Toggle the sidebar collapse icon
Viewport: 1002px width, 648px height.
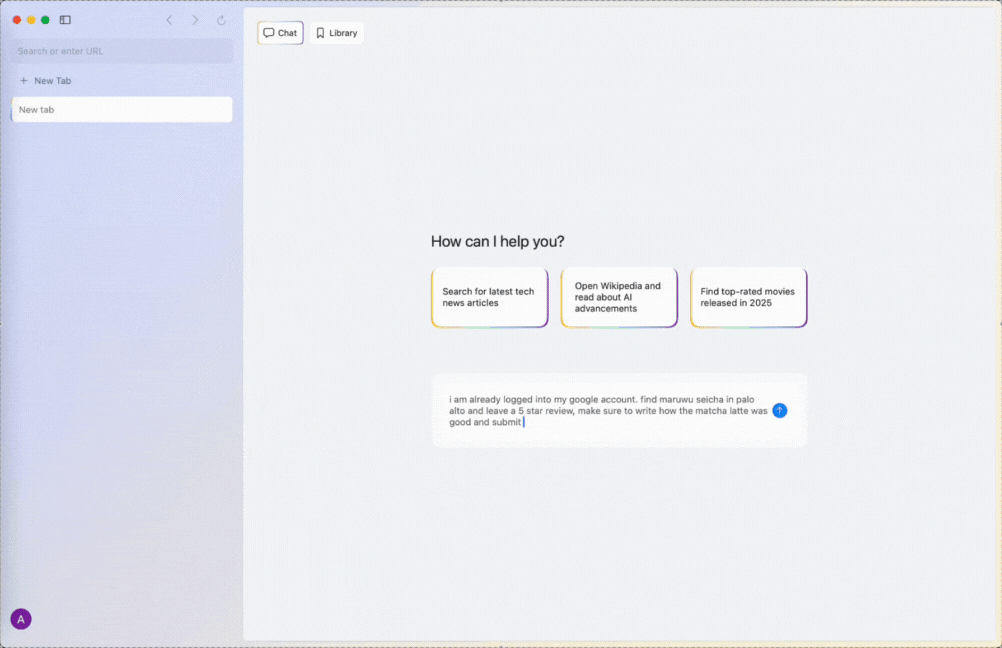coord(64,20)
